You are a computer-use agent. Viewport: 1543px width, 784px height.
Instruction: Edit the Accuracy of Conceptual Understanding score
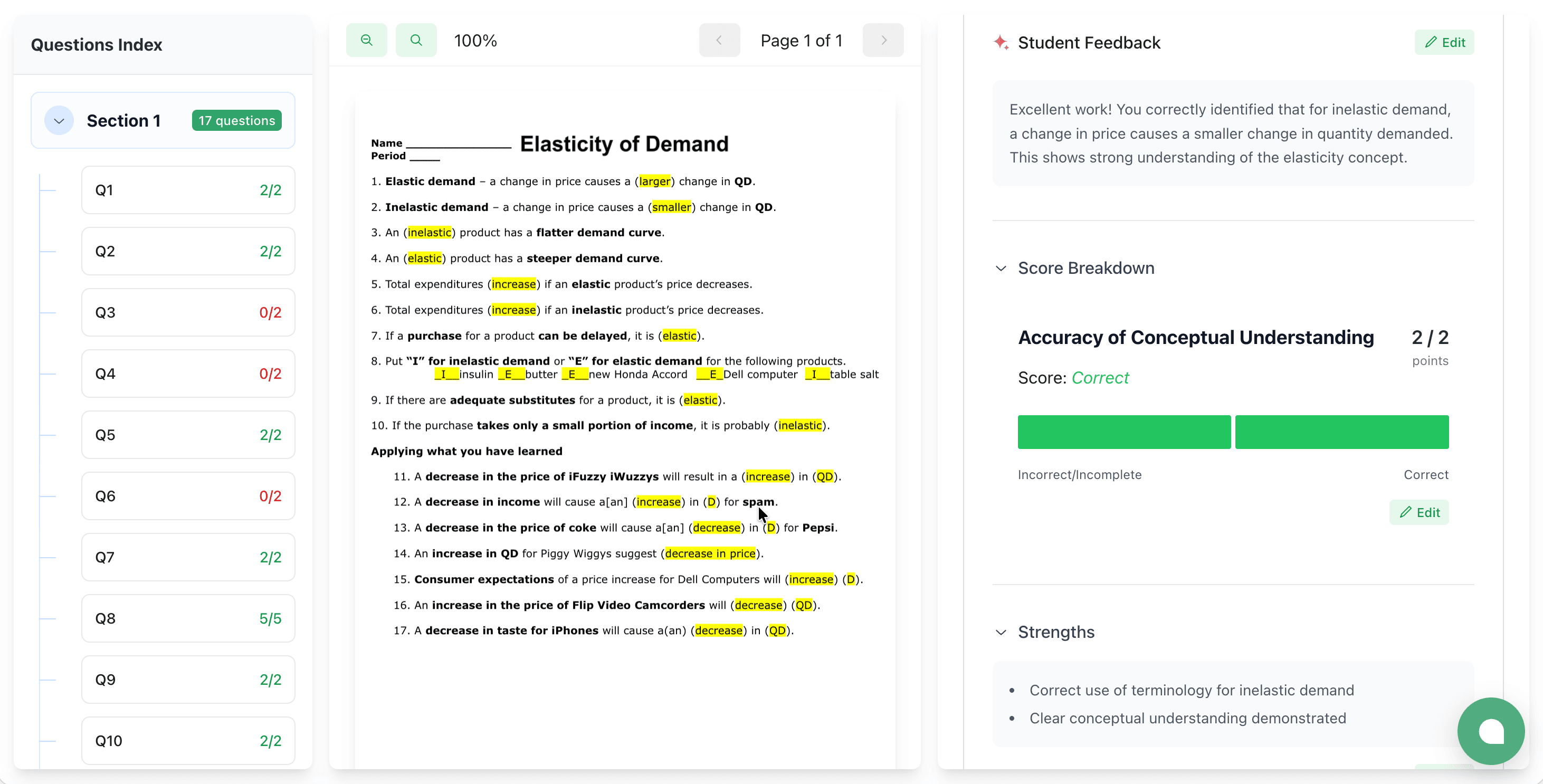pos(1419,512)
